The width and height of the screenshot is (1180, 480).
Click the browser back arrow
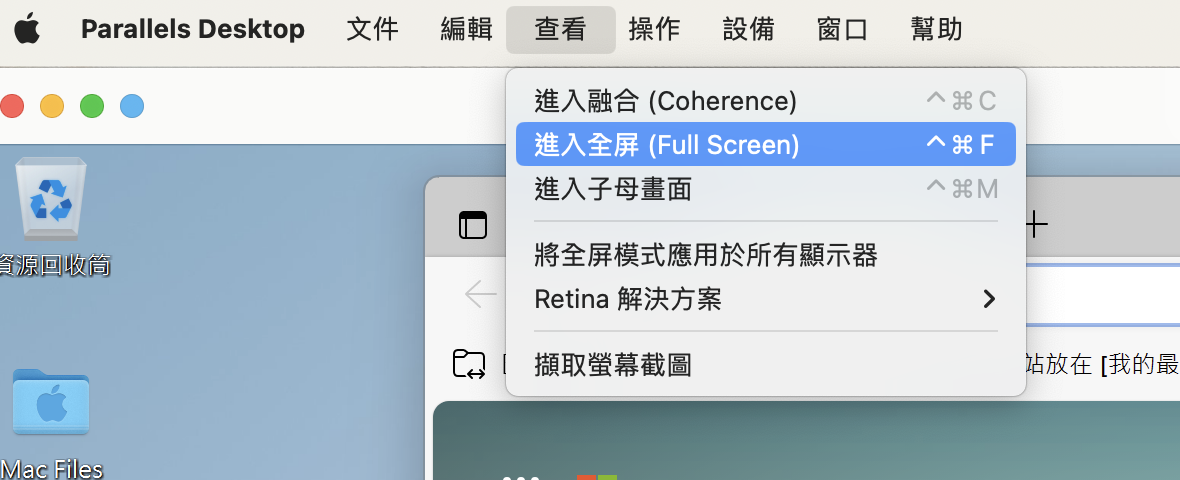coord(480,294)
